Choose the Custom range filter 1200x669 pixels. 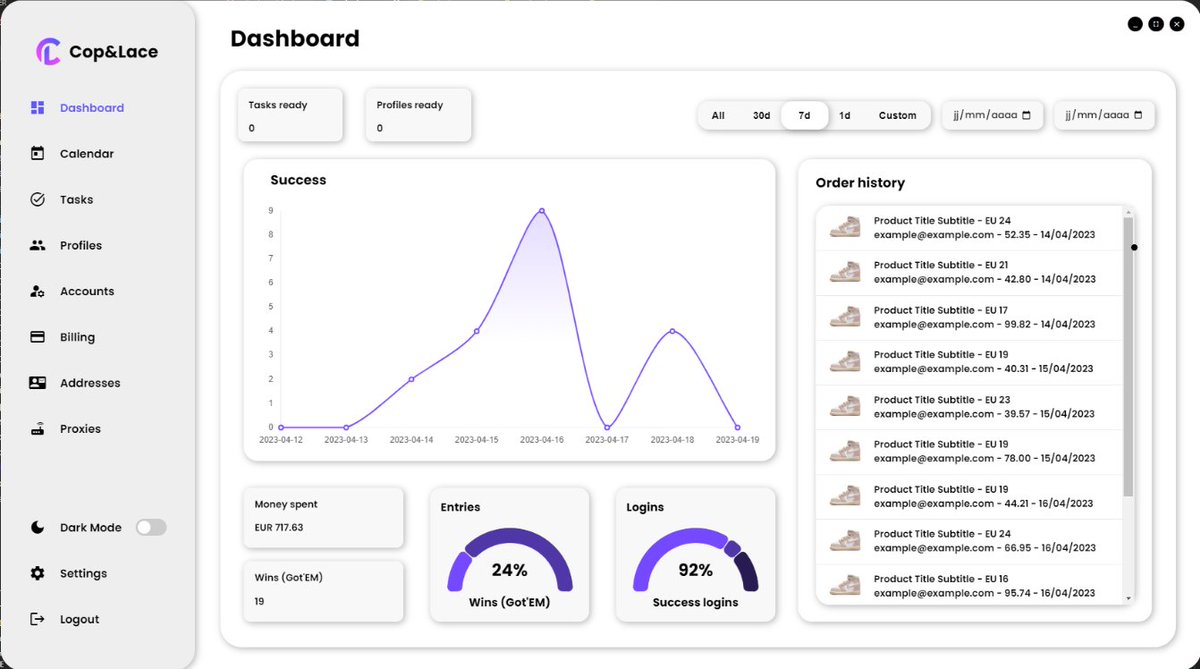point(897,115)
